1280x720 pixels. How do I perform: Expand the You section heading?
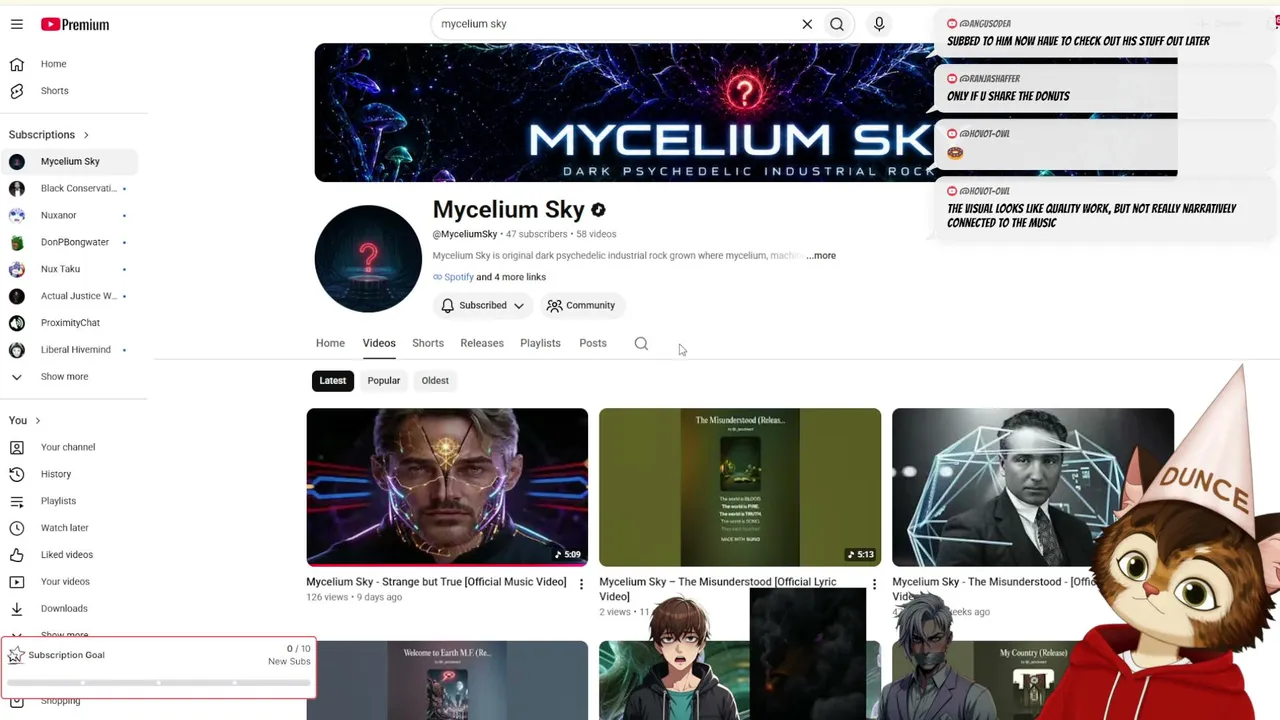click(x=25, y=420)
